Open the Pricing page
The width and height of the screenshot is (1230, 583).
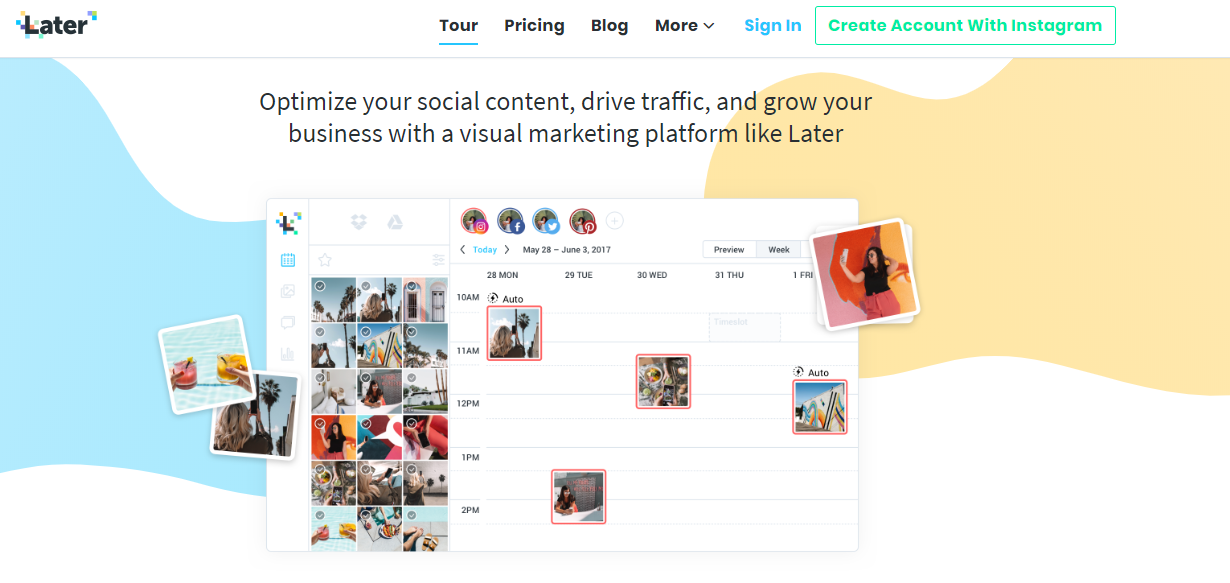pyautogui.click(x=534, y=26)
